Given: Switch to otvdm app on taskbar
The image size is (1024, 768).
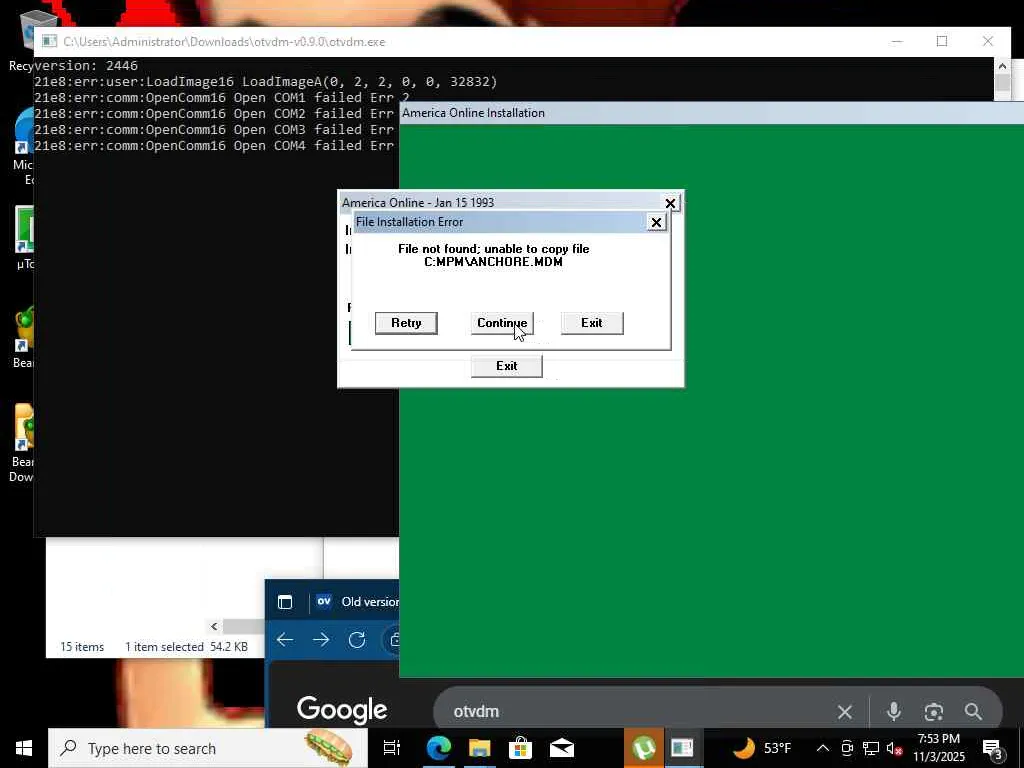Looking at the screenshot, I should point(682,748).
